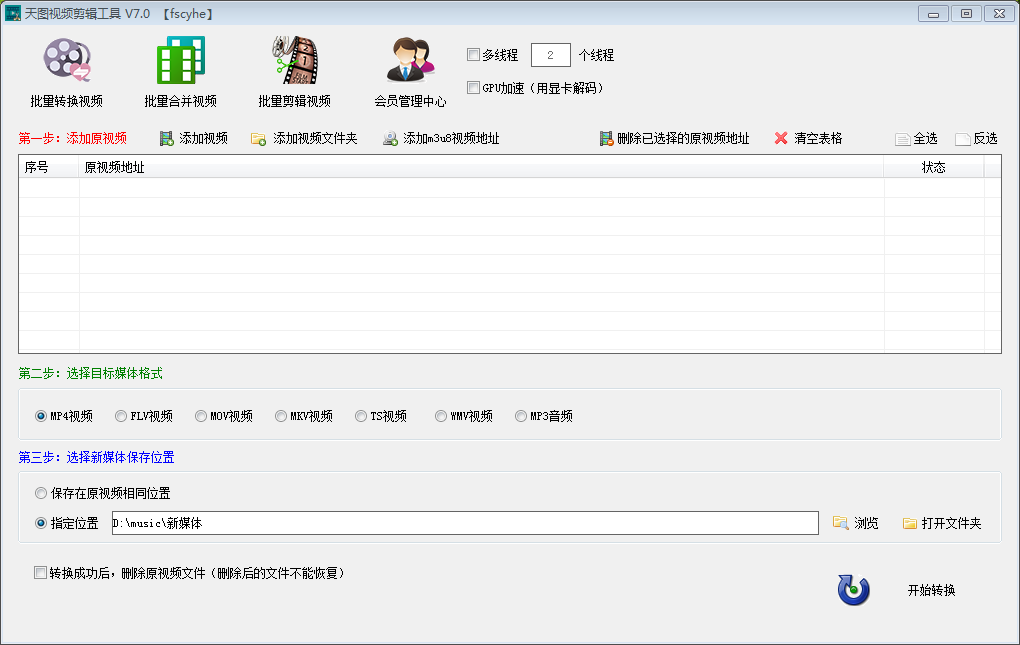Click 添加视频文件夹 button text
The width and height of the screenshot is (1020, 645).
tap(315, 138)
